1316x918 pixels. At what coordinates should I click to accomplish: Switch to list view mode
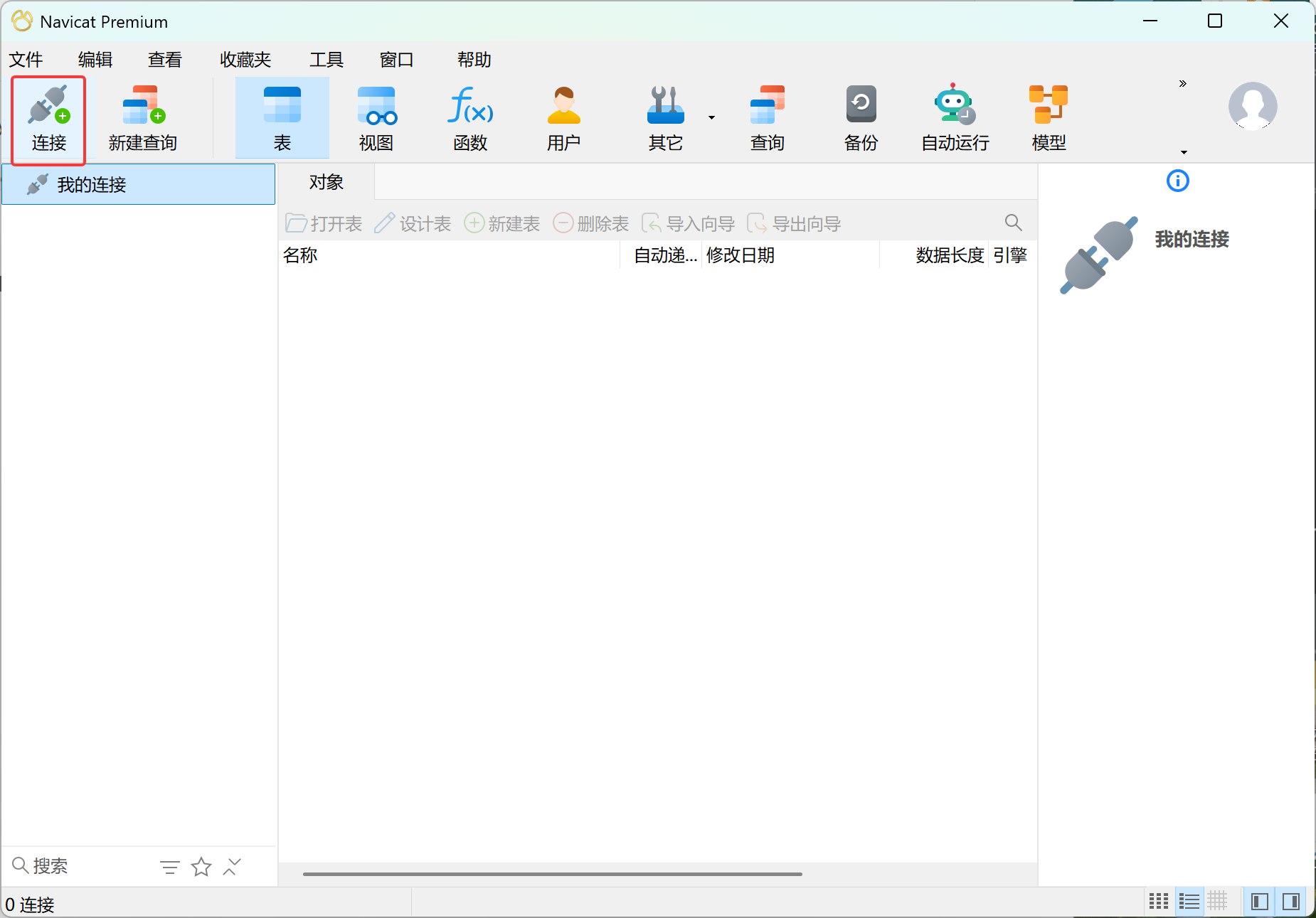click(x=1189, y=902)
